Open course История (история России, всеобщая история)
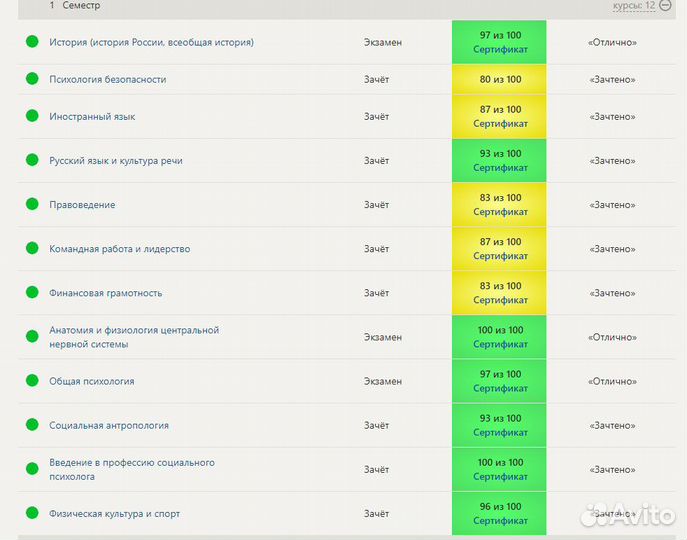This screenshot has height=540, width=687. 151,42
